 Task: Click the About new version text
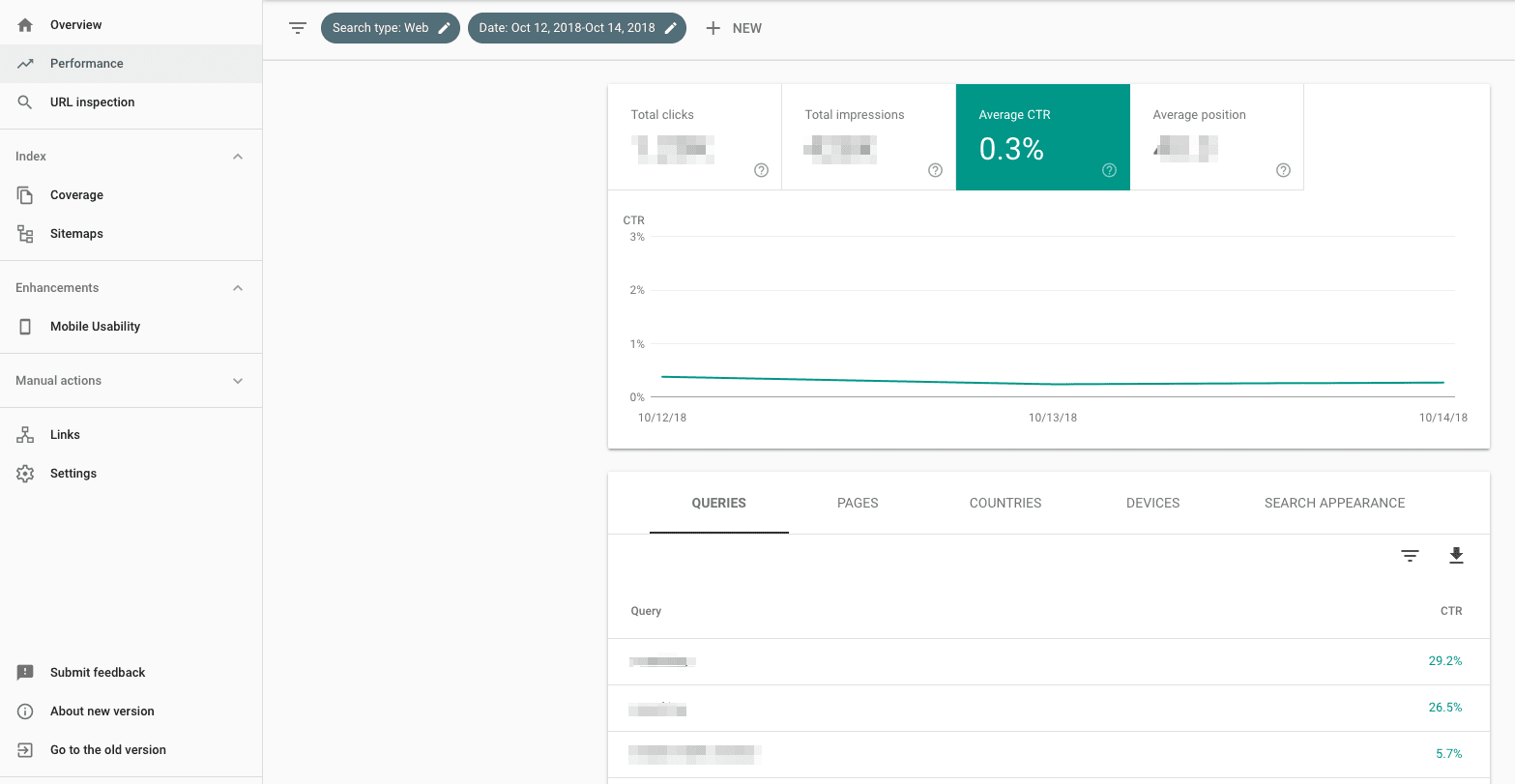click(102, 711)
